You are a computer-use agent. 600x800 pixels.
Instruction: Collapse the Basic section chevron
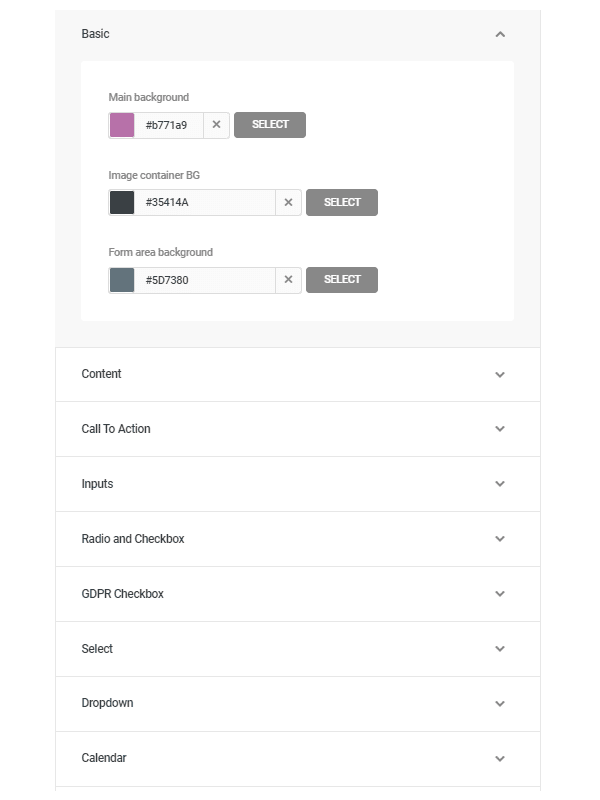(x=500, y=34)
